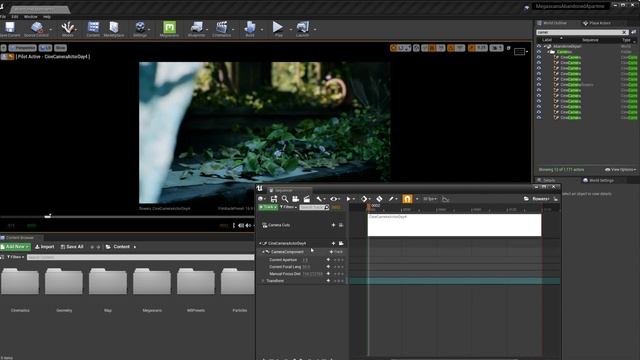Toggle visibility eye for the Cameras folder
This screenshot has width=640, height=360.
(539, 52)
